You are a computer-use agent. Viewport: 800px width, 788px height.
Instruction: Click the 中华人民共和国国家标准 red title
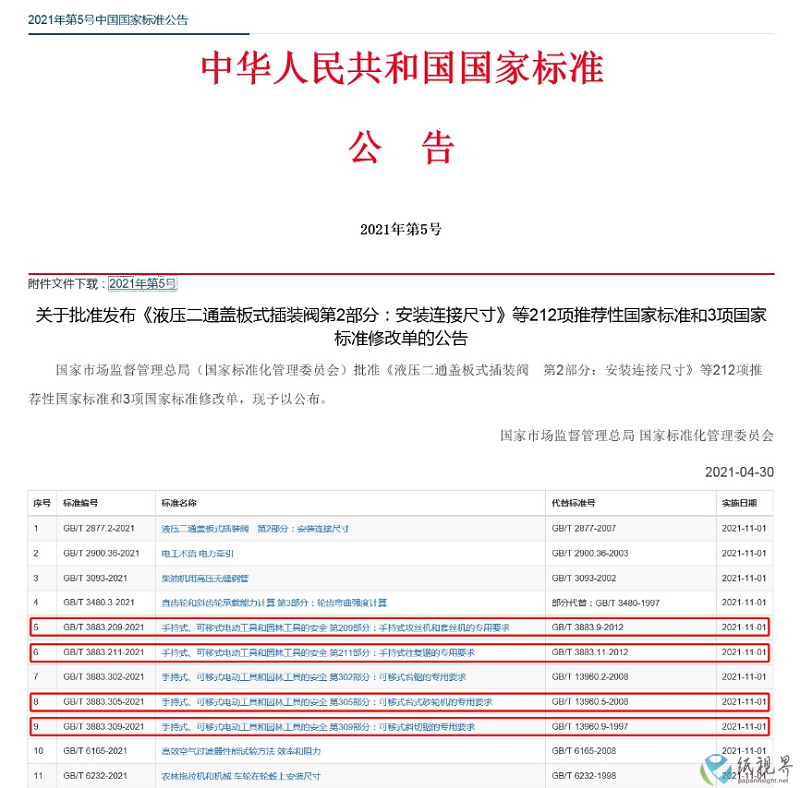(x=402, y=68)
